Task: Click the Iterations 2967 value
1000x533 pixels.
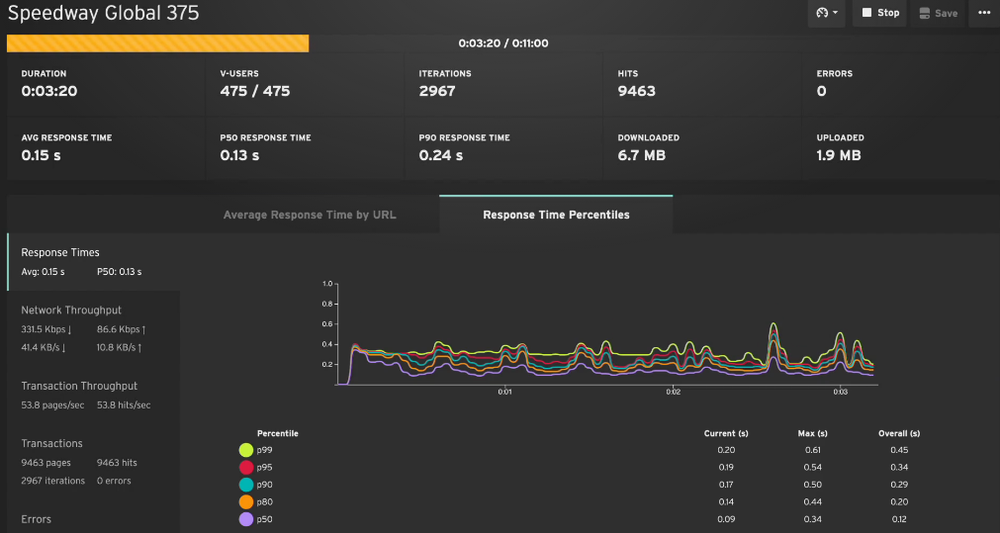Action: pyautogui.click(x=438, y=91)
